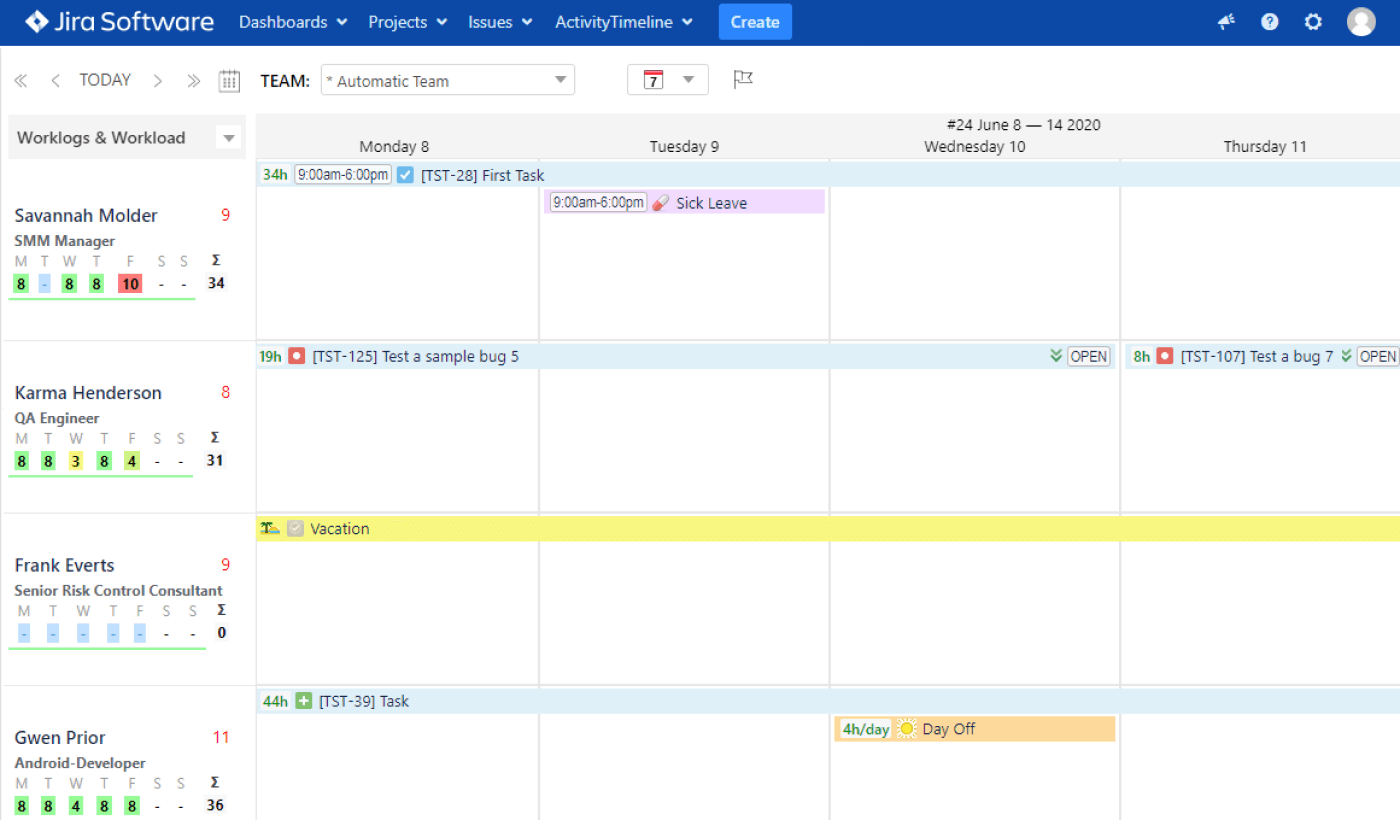Jump to today with the TODAY button
Viewport: 1400px width, 820px height.
pos(104,79)
